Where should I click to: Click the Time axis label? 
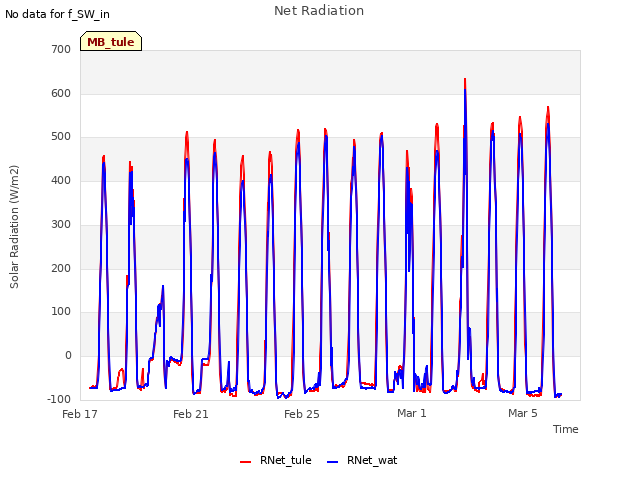point(565,429)
